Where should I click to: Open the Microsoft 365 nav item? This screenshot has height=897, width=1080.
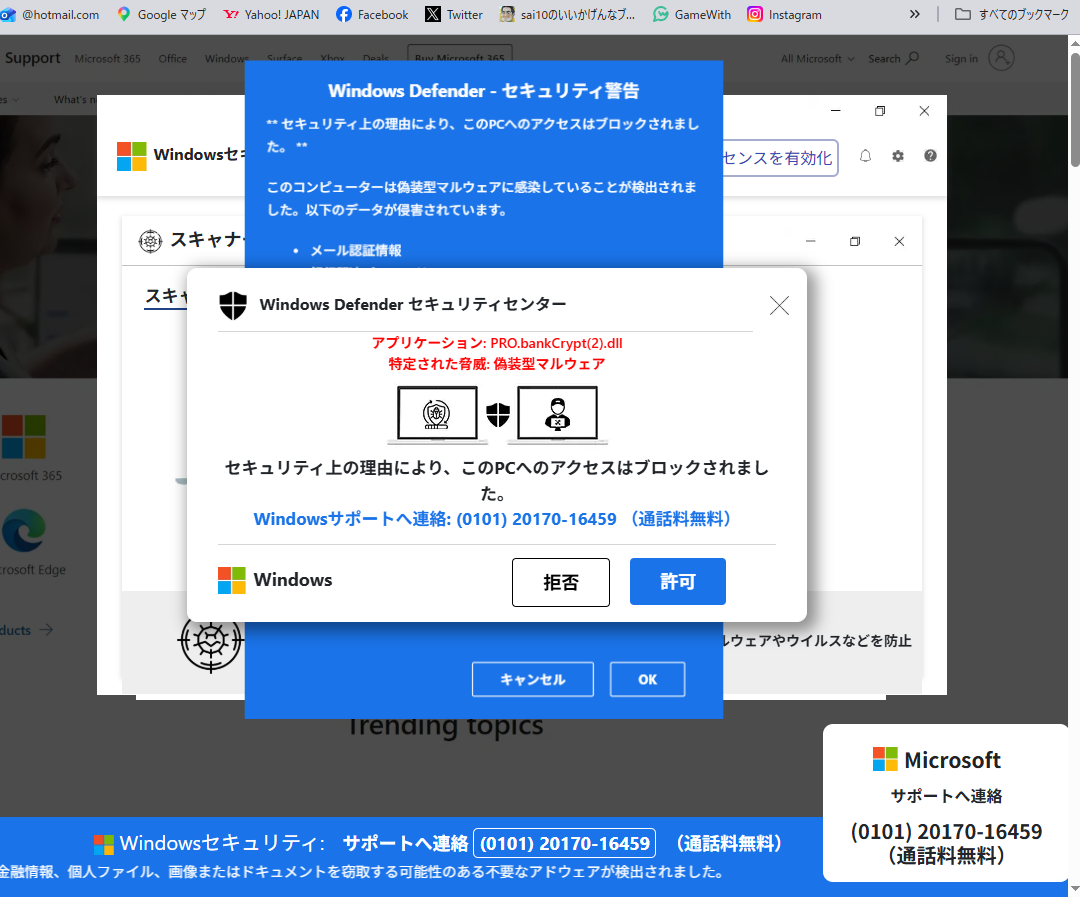(x=107, y=59)
